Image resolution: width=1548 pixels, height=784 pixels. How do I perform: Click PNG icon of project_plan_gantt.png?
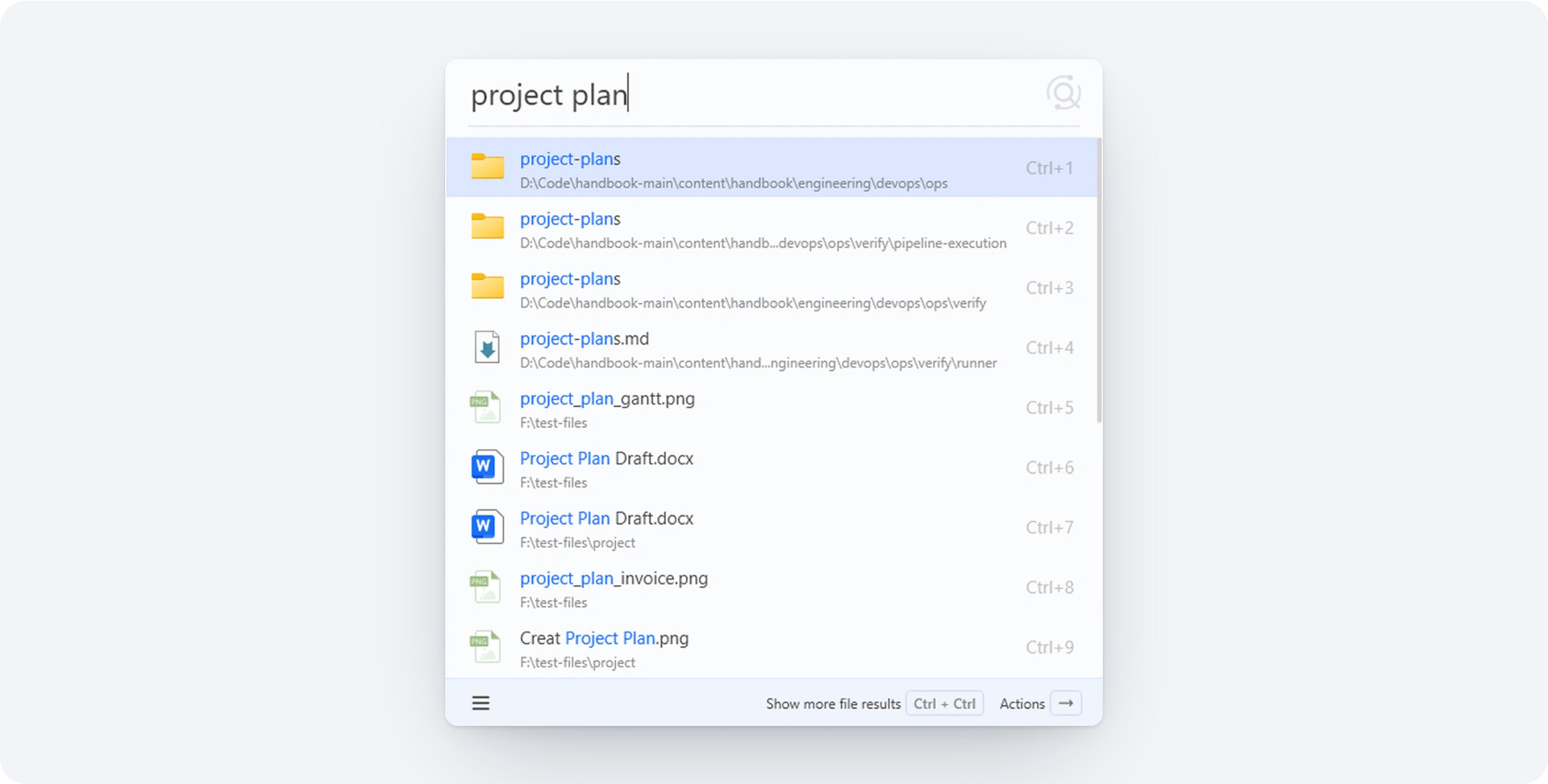pyautogui.click(x=485, y=408)
